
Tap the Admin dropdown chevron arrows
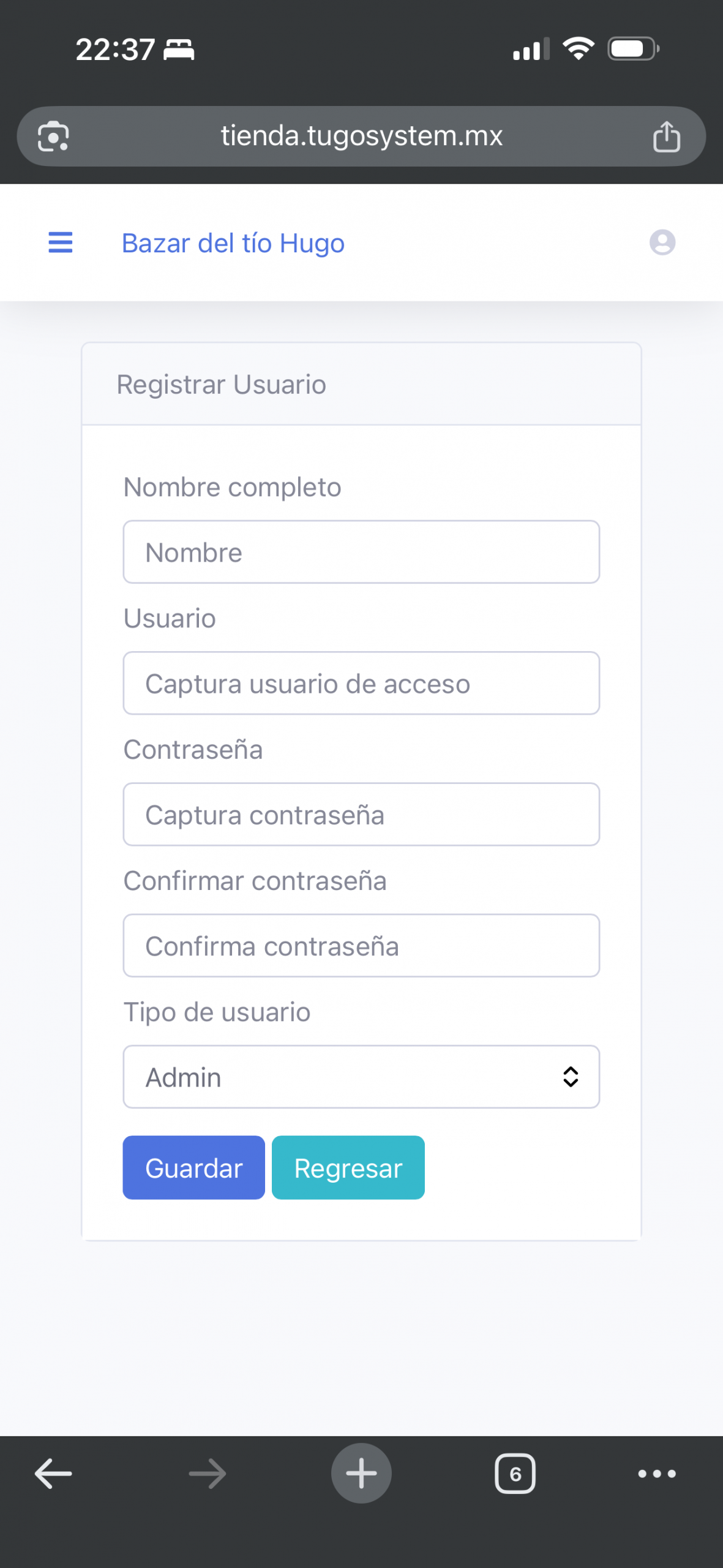click(x=570, y=1077)
